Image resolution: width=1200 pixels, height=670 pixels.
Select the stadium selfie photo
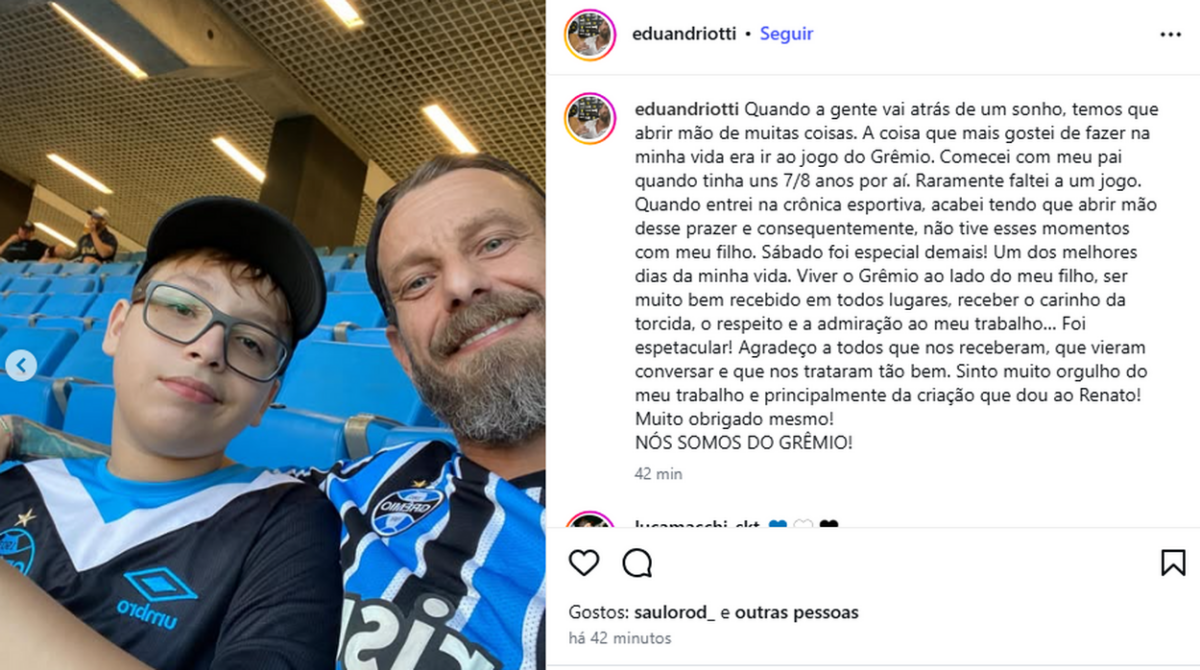273,335
